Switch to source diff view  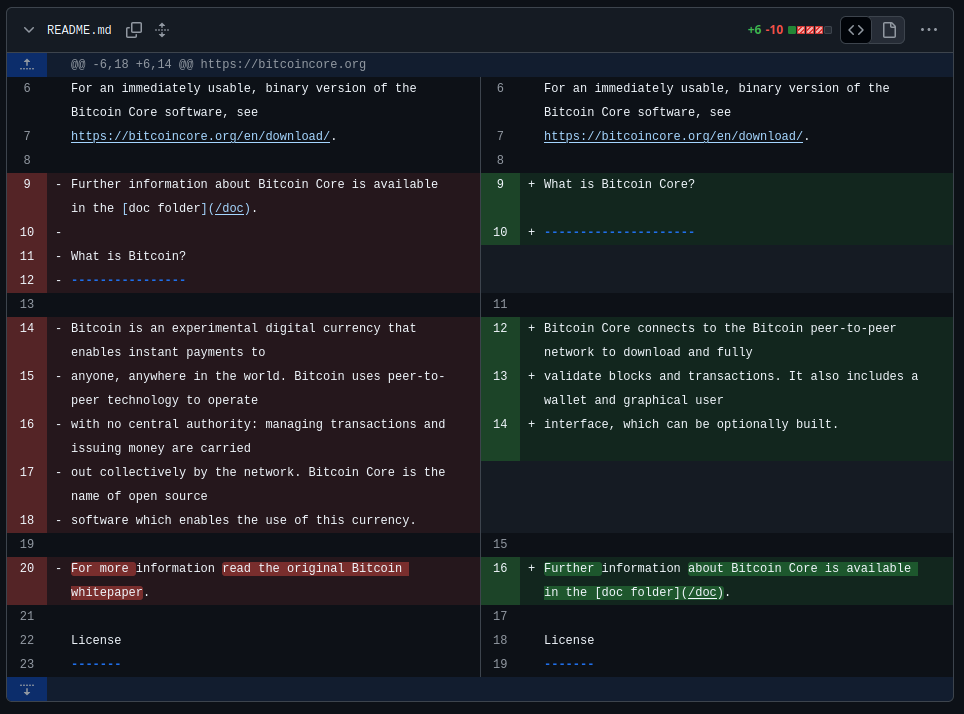(x=856, y=30)
